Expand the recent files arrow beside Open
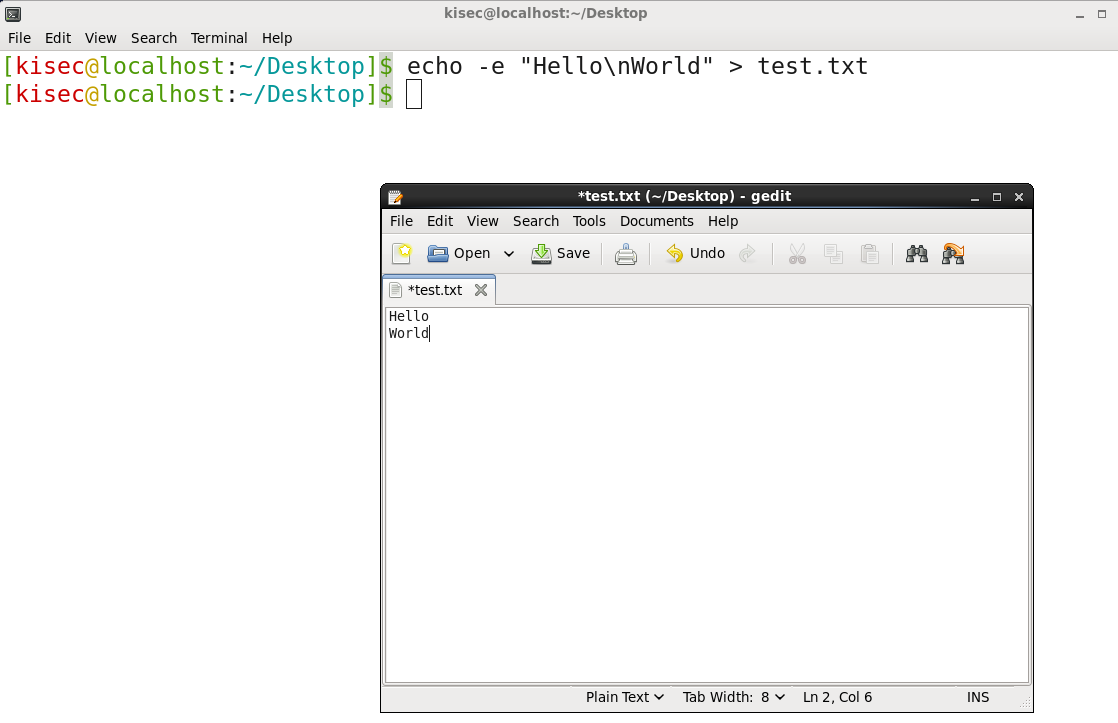The image size is (1118, 723). [x=509, y=254]
